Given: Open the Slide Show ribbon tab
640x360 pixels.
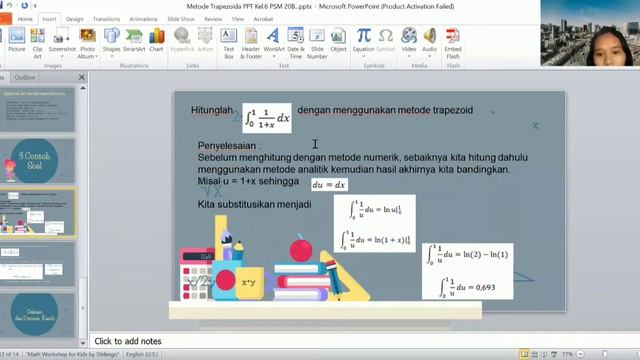Looking at the screenshot, I should click(x=181, y=19).
